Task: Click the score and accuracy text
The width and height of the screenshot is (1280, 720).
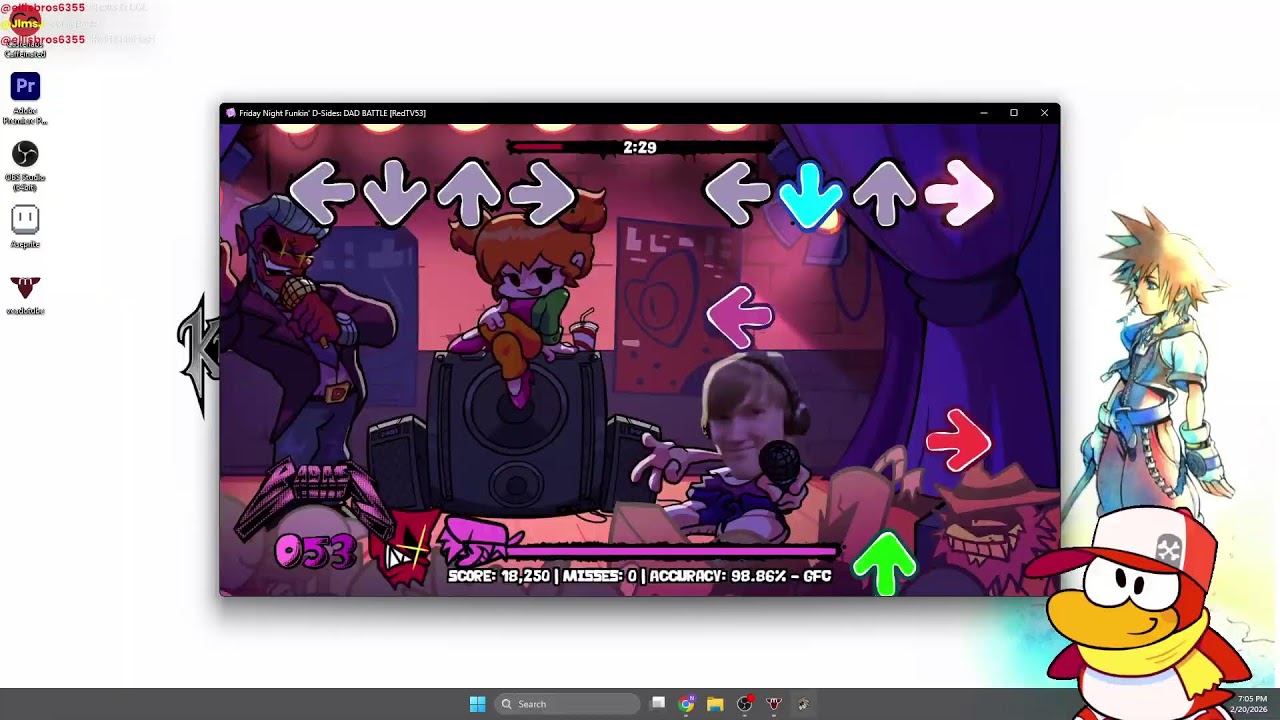Action: point(640,576)
